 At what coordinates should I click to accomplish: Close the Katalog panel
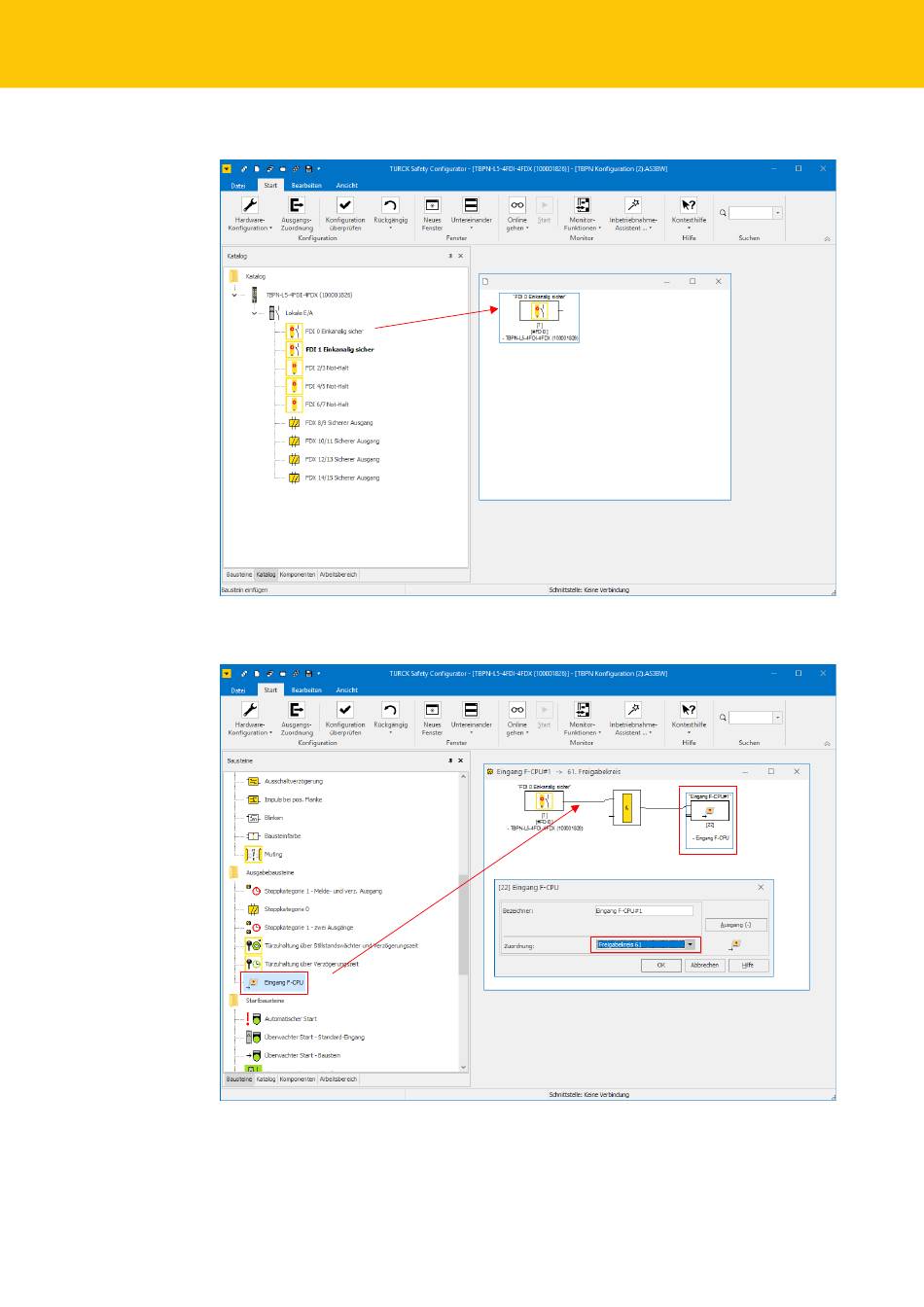coord(461,256)
